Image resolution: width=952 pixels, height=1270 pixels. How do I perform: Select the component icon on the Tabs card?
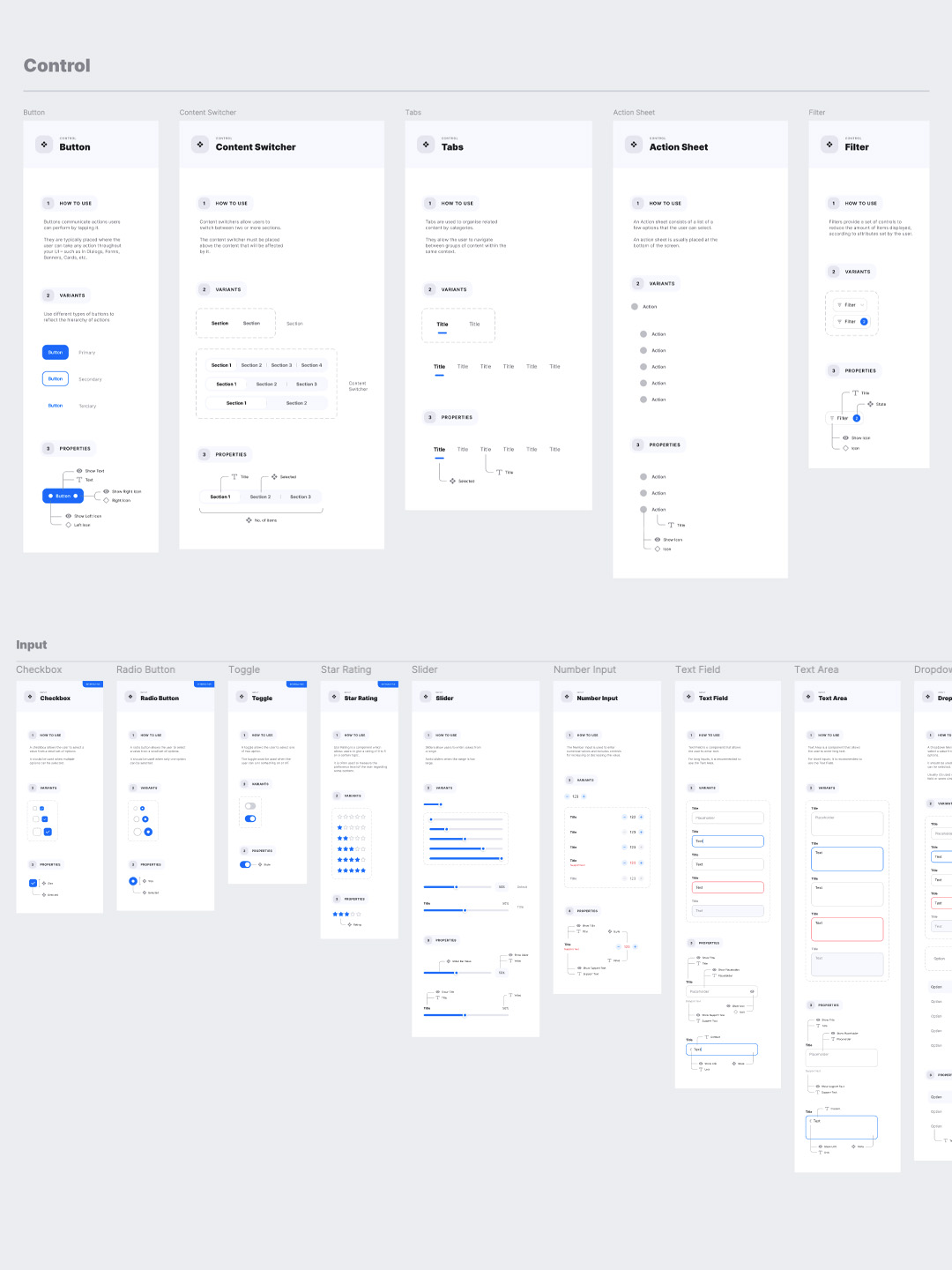coord(426,145)
